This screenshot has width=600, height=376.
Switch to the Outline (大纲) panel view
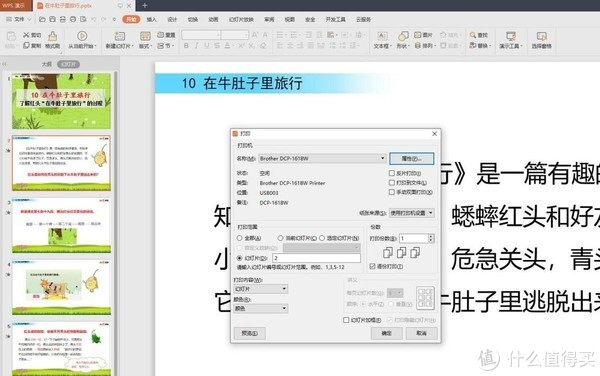pos(47,64)
